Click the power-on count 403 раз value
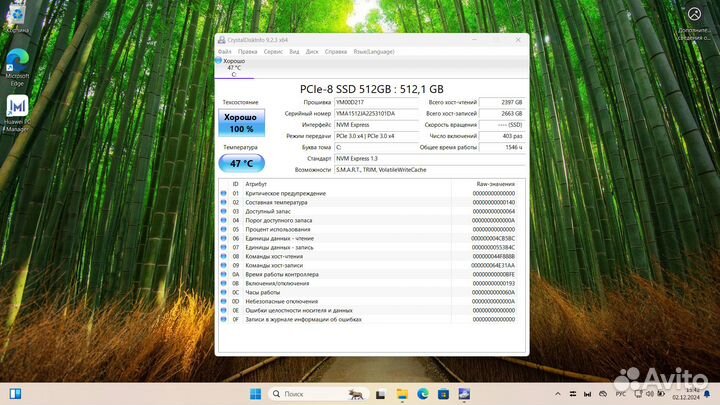 point(501,136)
